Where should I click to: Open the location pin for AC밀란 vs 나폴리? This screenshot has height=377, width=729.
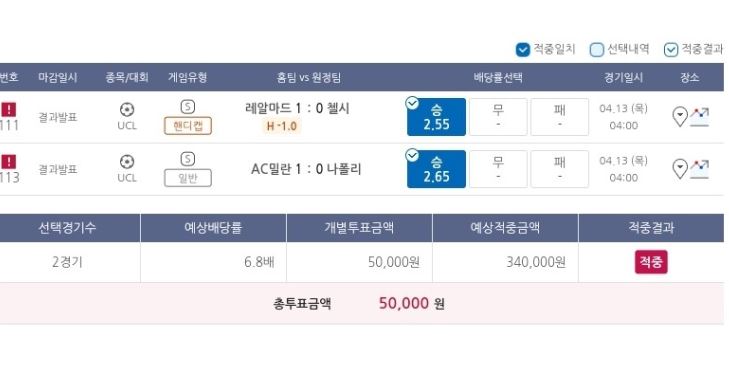[680, 169]
